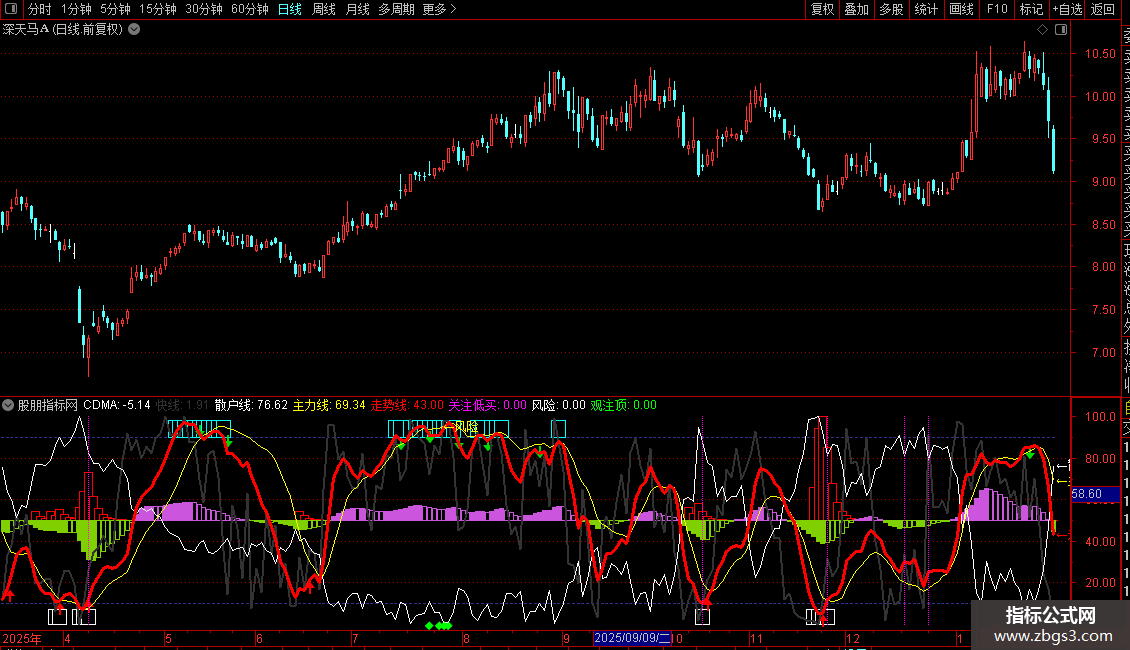Image resolution: width=1130 pixels, height=650 pixels.
Task: Click the 风险: 0.00 value
Action: tap(559, 405)
